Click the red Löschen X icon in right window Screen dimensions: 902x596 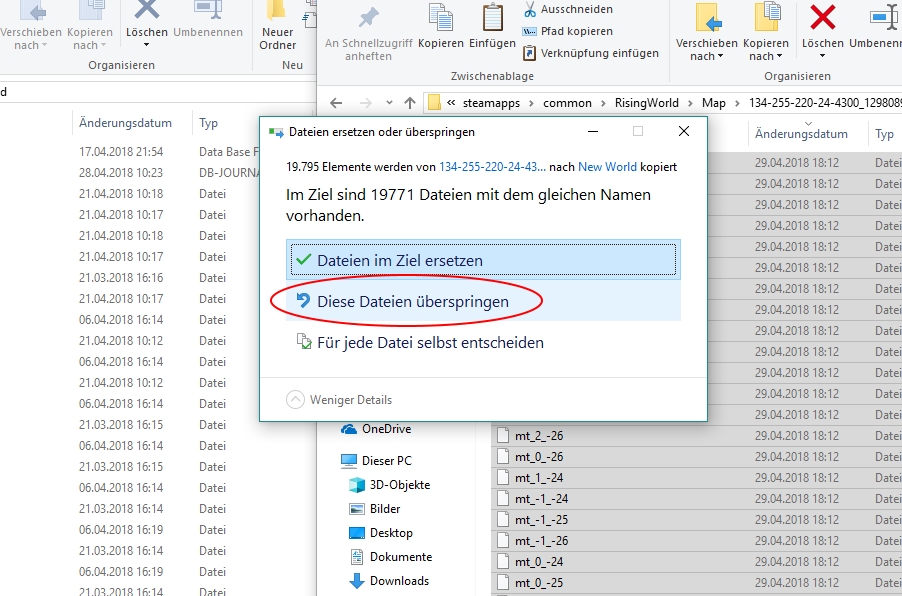click(822, 18)
